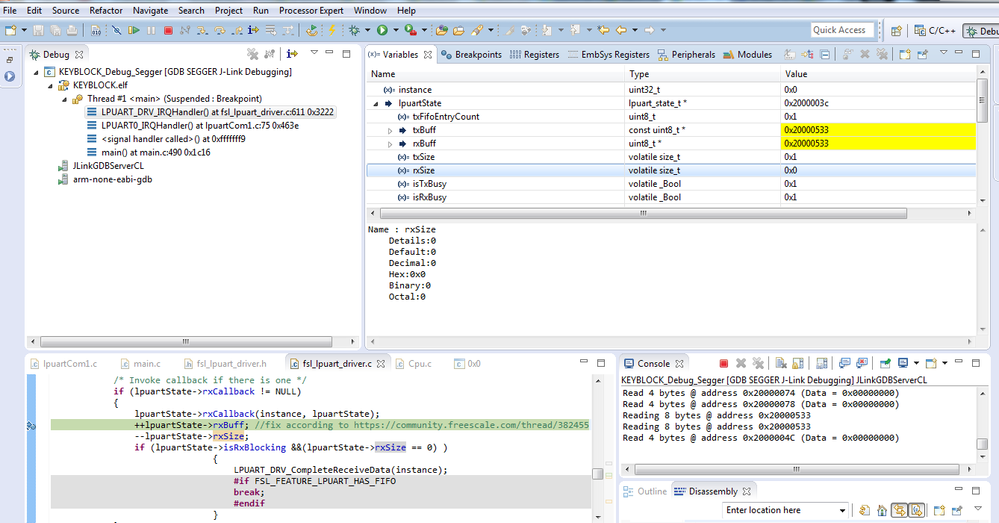Click the green Run launch icon
The width and height of the screenshot is (999, 523).
coord(382,30)
